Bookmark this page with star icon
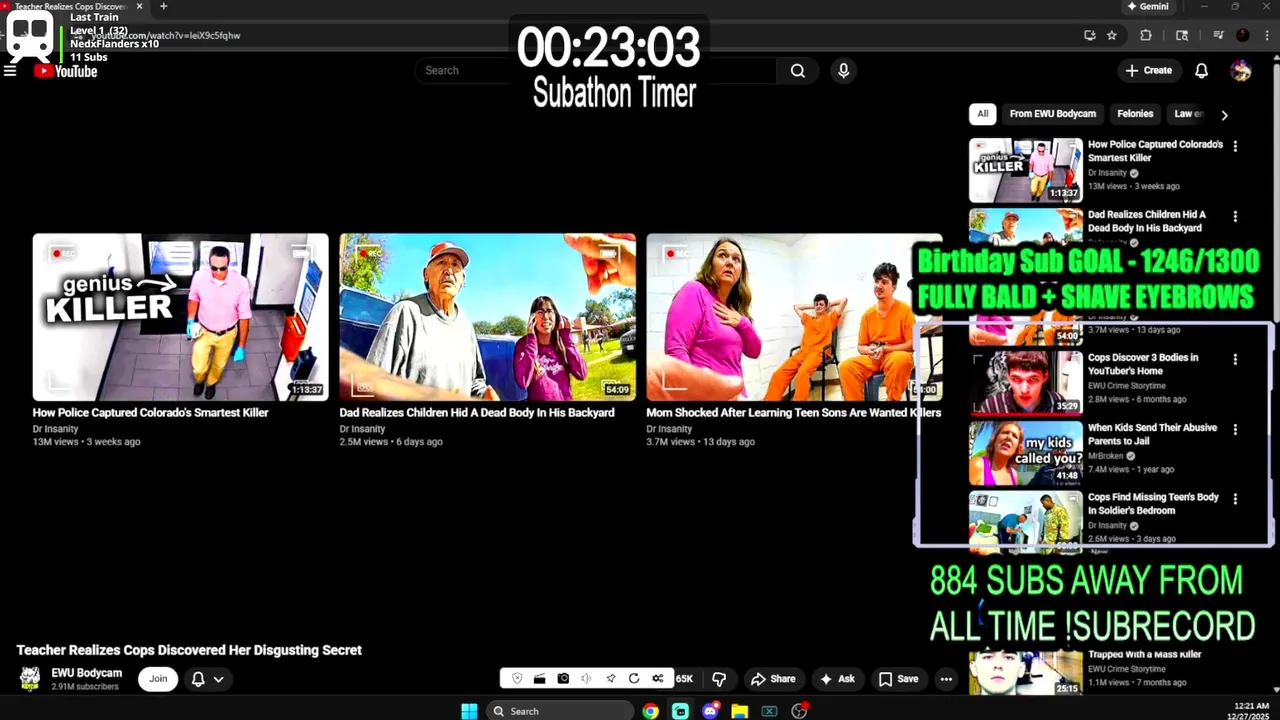The height and width of the screenshot is (720, 1280). 1111,35
